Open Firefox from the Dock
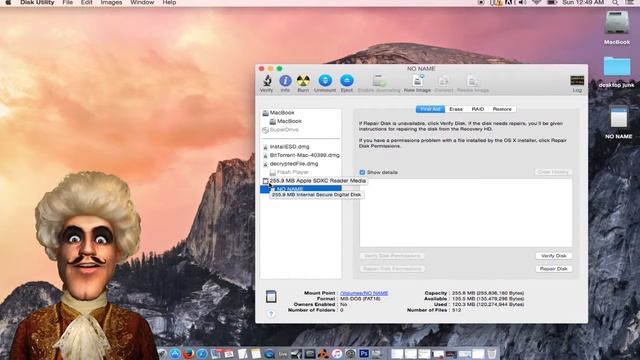 [189, 353]
